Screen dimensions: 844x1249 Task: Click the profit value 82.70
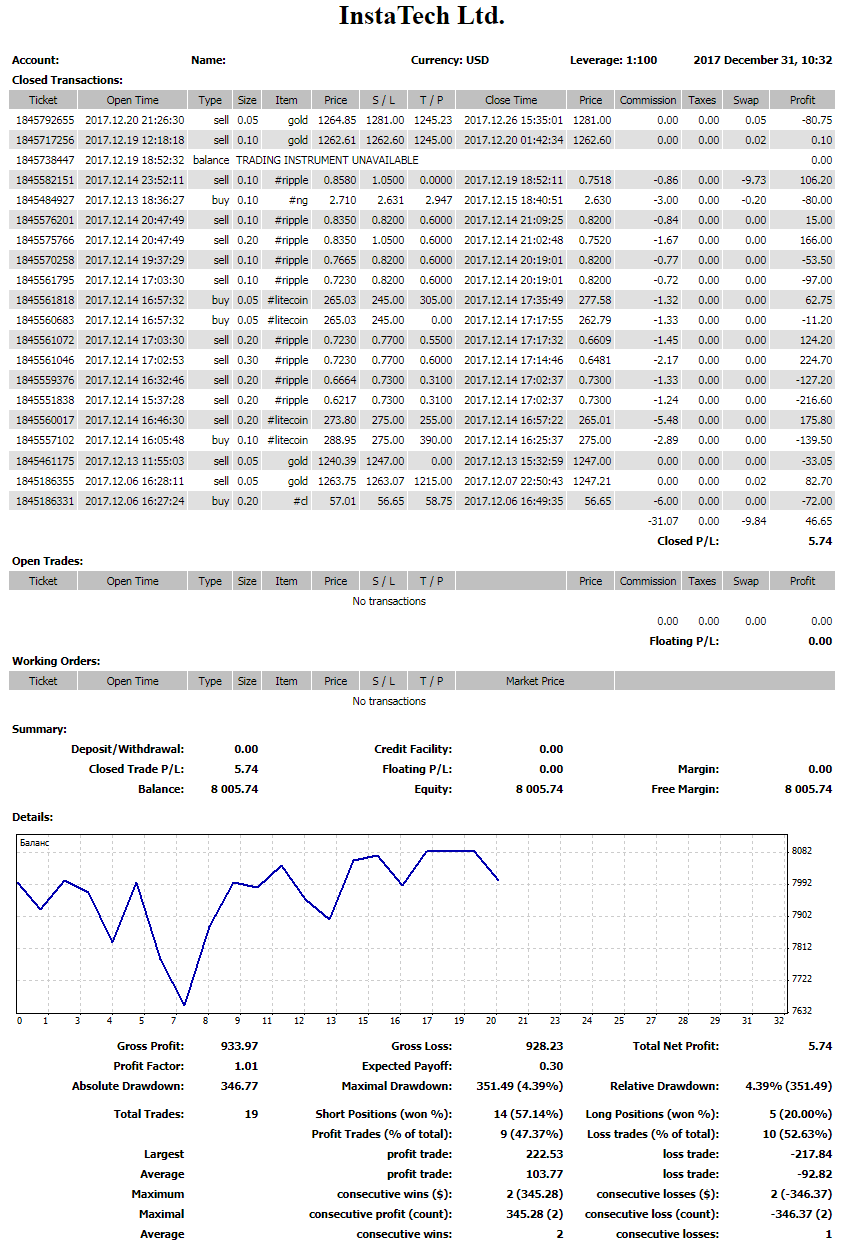(x=818, y=480)
